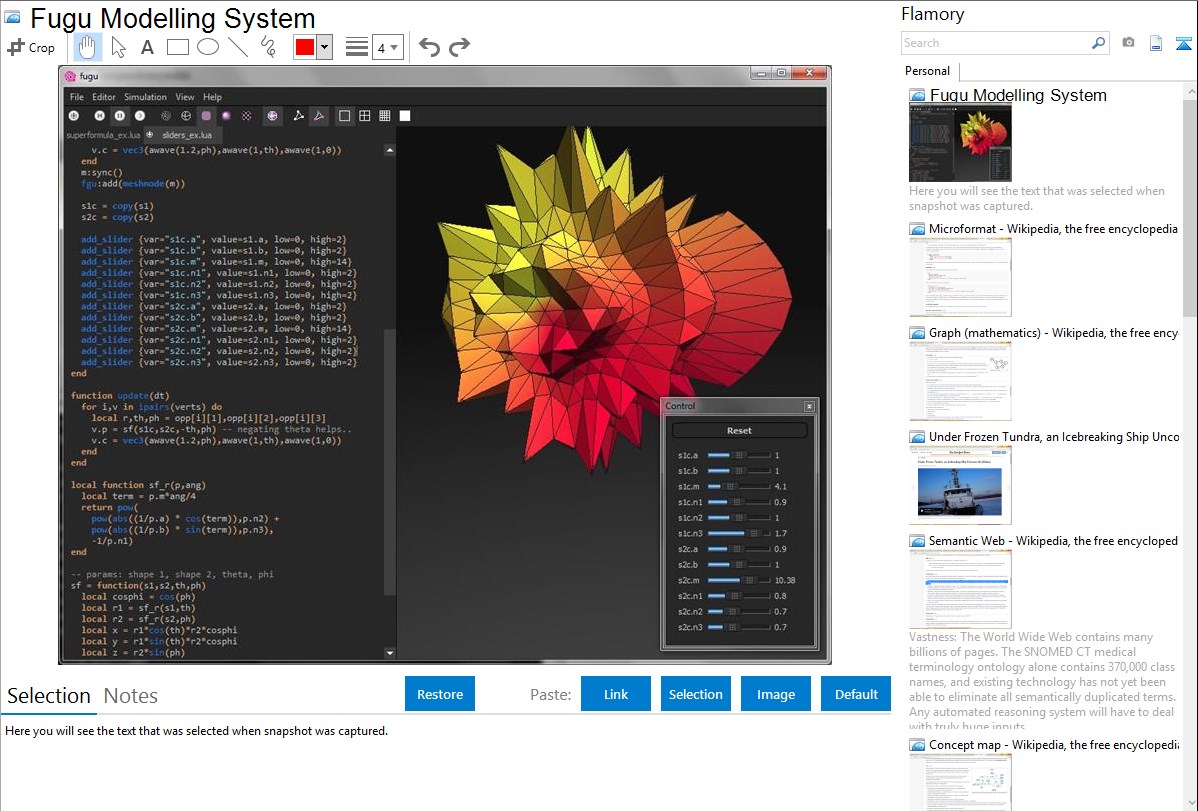Select the text annotation tool
This screenshot has width=1198, height=811.
point(147,47)
